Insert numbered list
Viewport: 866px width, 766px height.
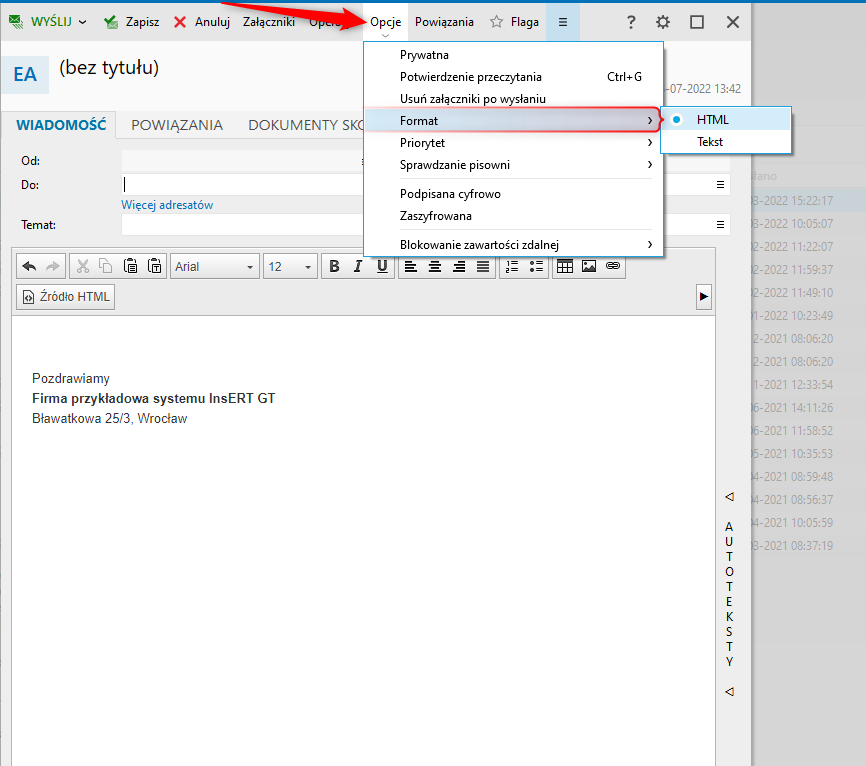click(x=512, y=267)
